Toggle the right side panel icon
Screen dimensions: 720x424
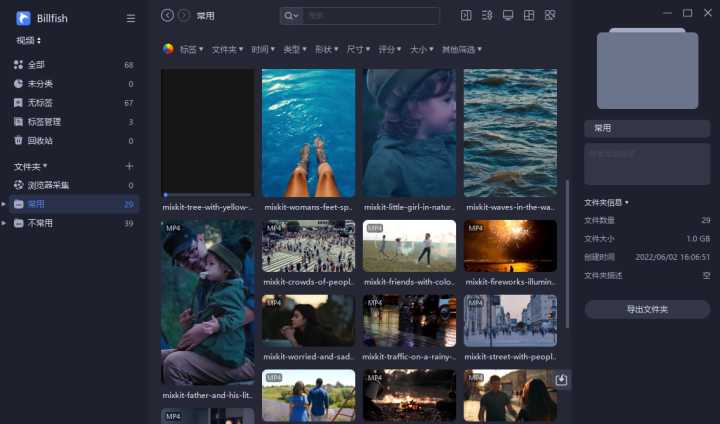[x=466, y=16]
